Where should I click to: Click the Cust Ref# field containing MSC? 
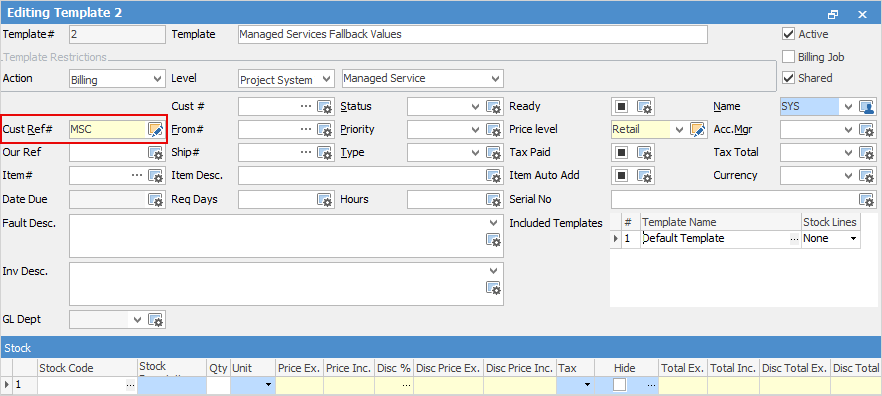point(108,130)
